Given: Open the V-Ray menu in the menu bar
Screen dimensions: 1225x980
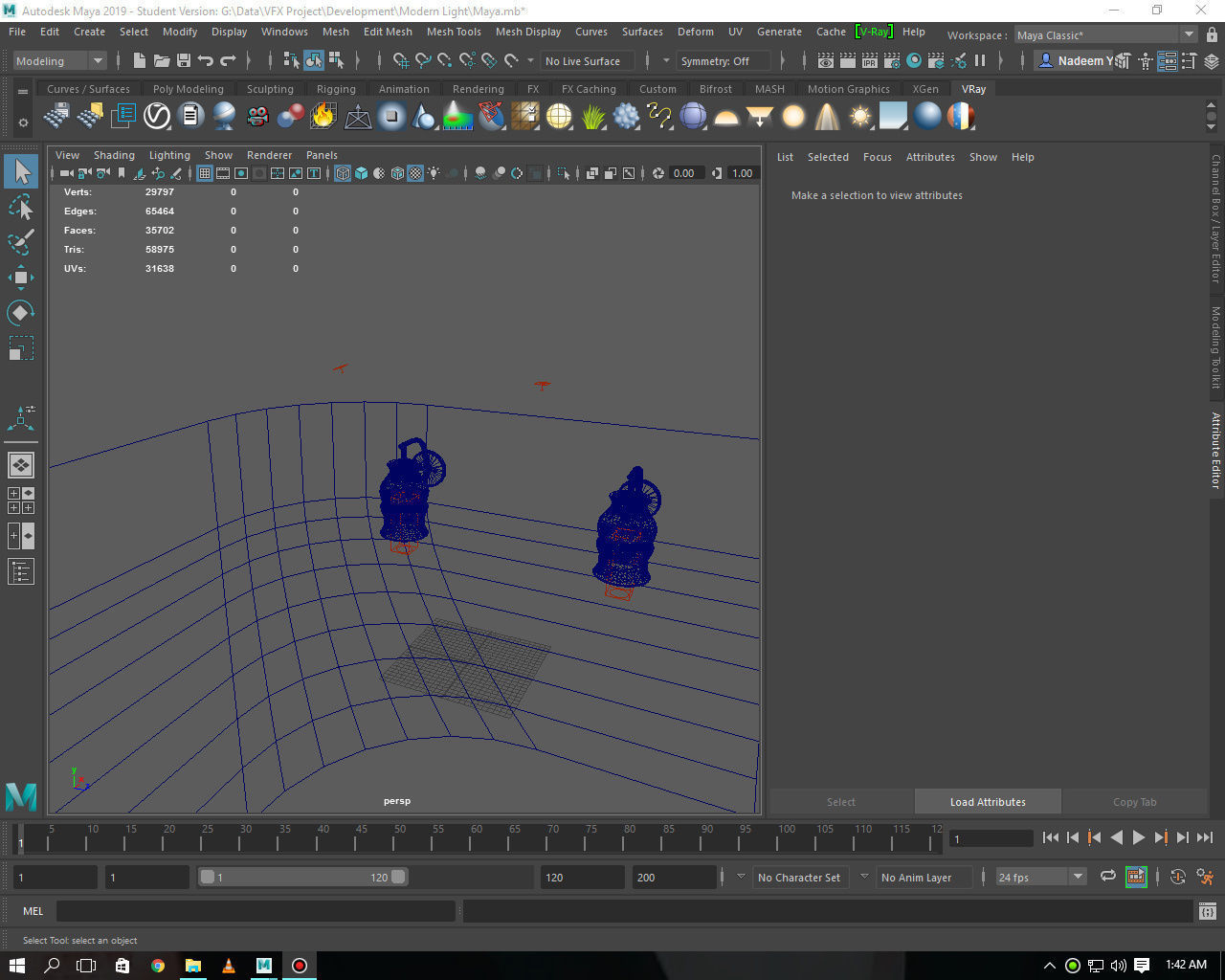Looking at the screenshot, I should coord(873,32).
